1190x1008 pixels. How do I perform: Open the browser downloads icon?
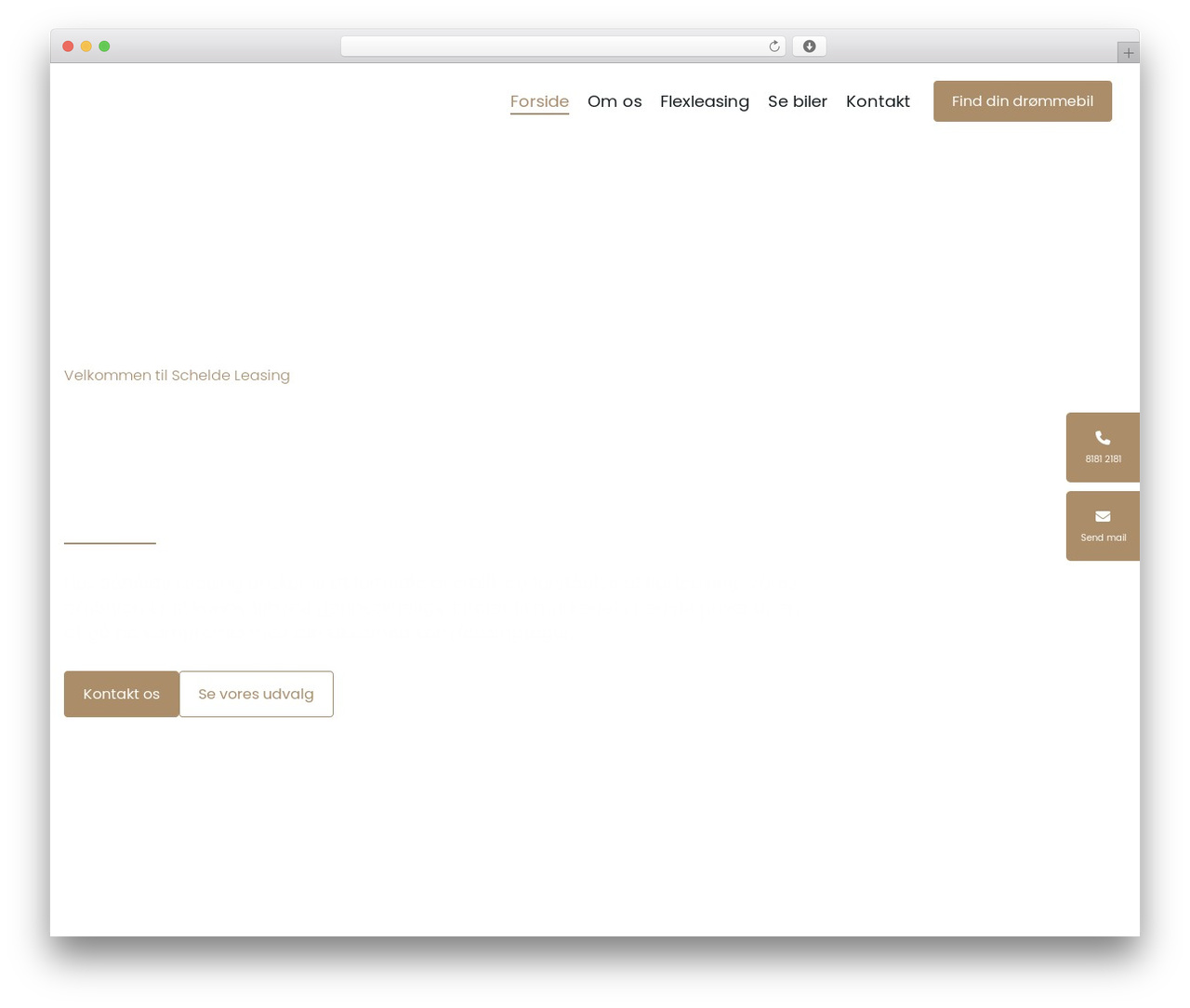click(809, 46)
